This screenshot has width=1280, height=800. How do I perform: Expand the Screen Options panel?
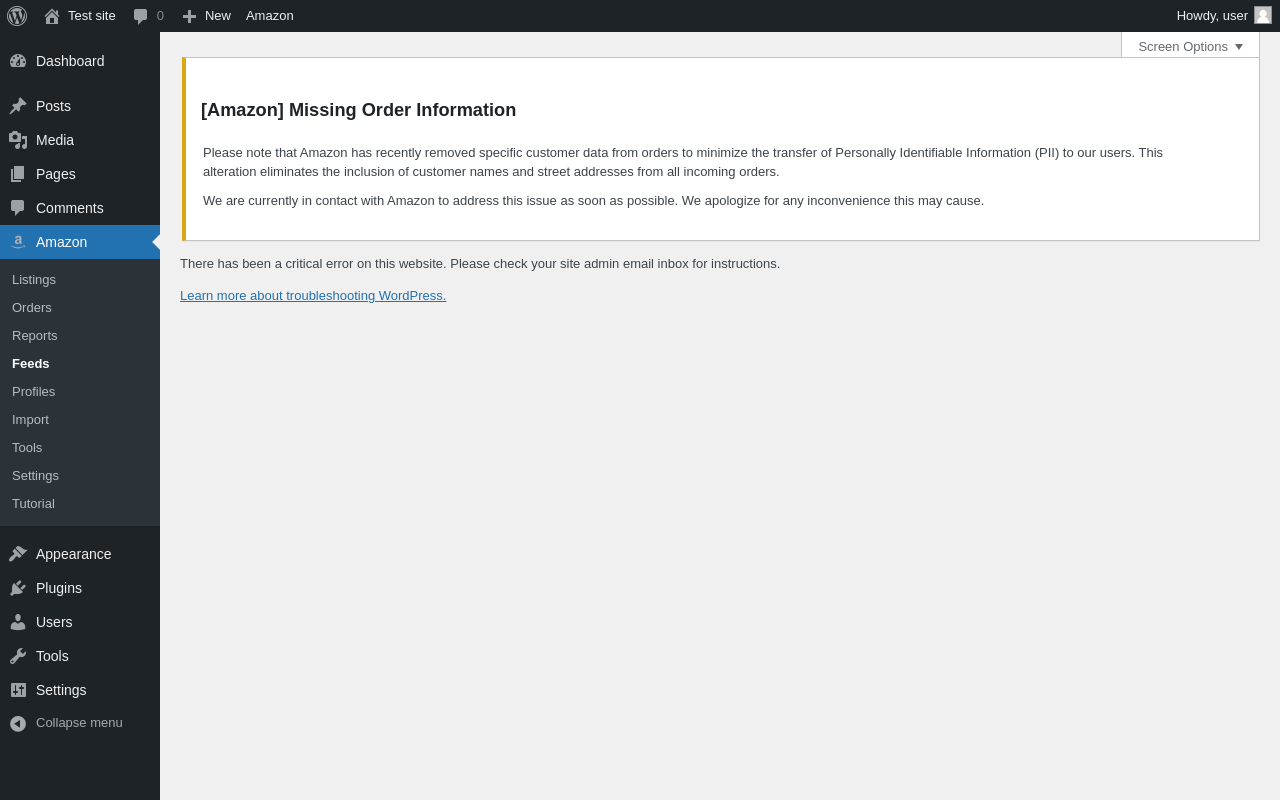click(1190, 46)
